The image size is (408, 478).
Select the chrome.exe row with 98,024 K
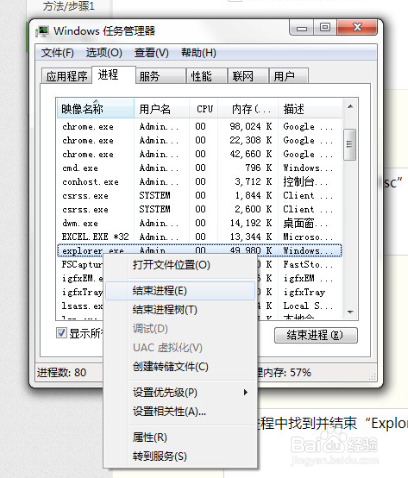pos(199,127)
